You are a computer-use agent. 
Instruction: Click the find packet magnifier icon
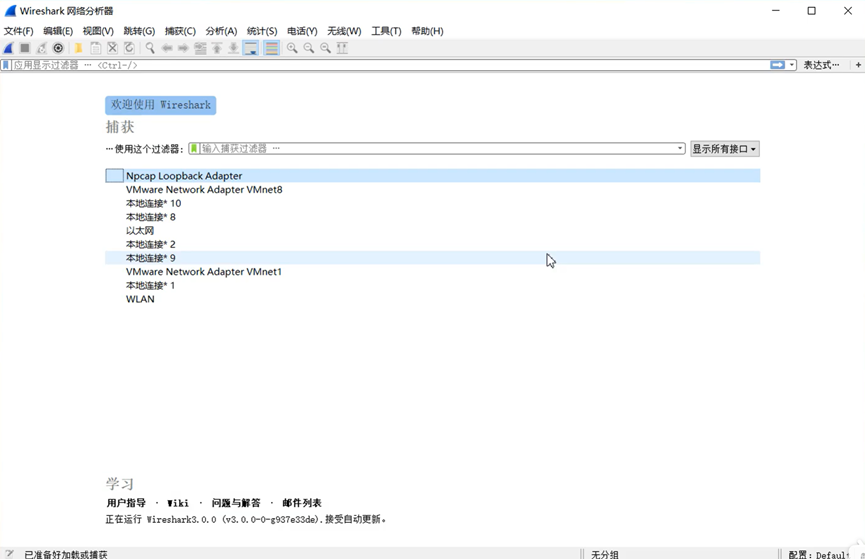(x=149, y=48)
